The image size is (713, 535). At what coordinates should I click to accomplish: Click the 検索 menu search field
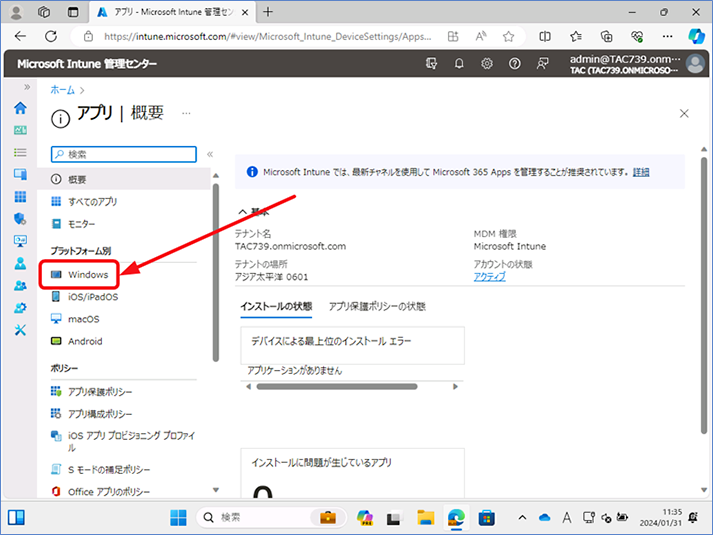point(124,154)
